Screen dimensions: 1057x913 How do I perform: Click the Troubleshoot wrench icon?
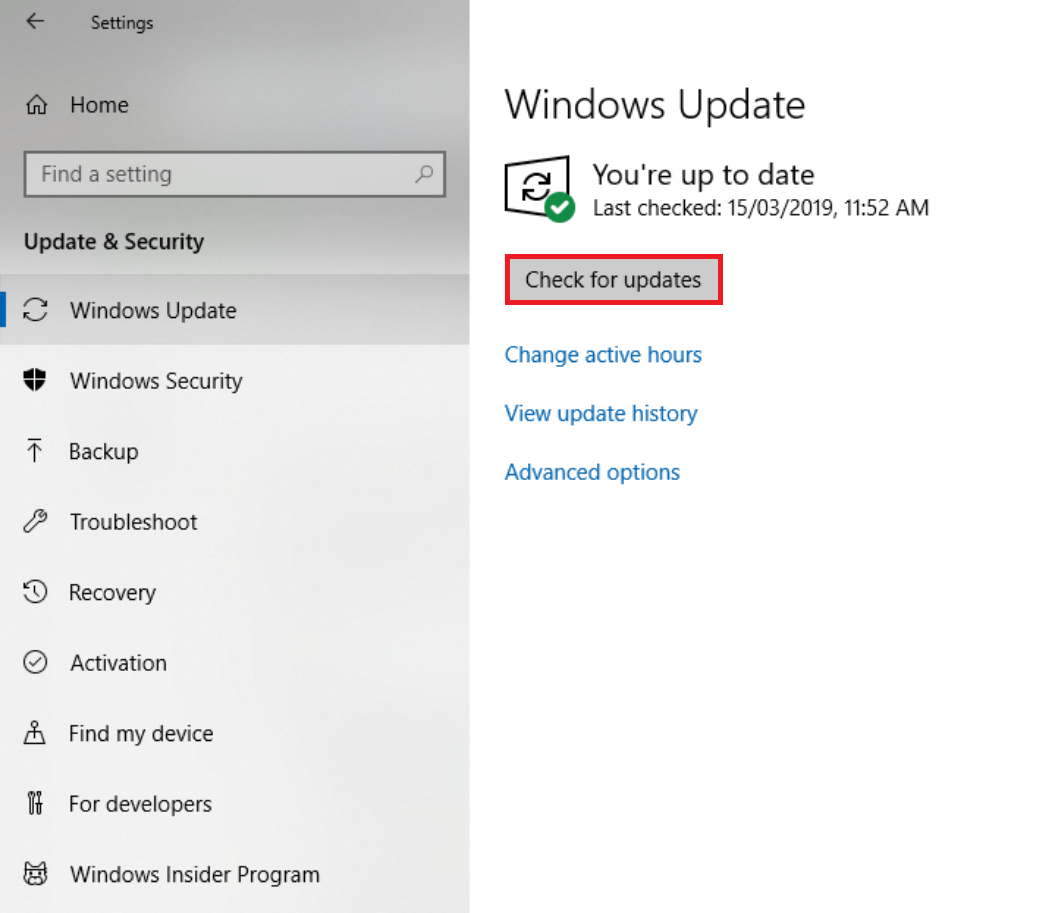point(36,522)
